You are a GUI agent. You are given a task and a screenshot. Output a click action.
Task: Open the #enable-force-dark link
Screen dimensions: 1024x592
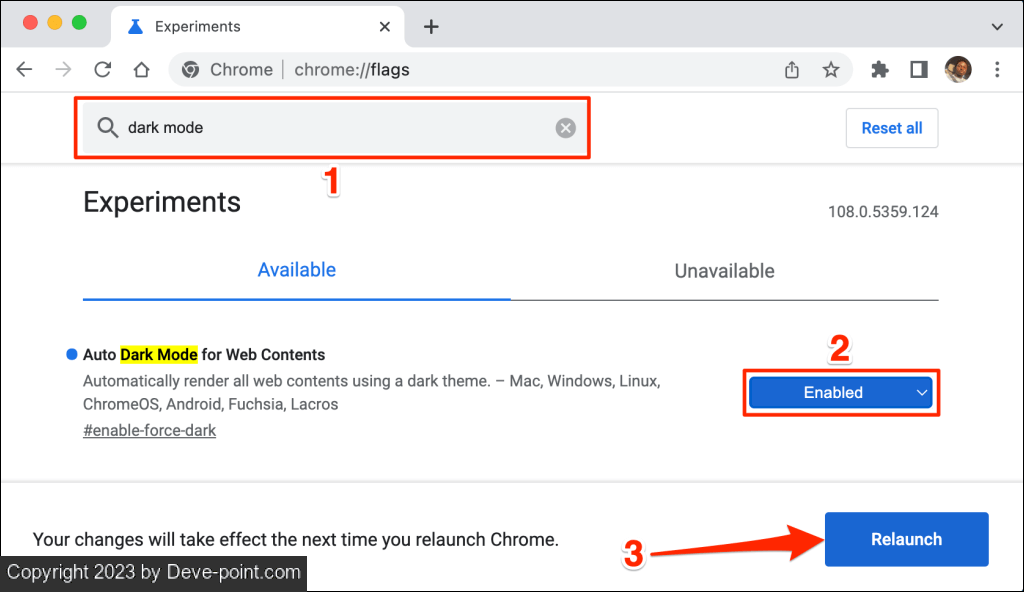point(149,431)
